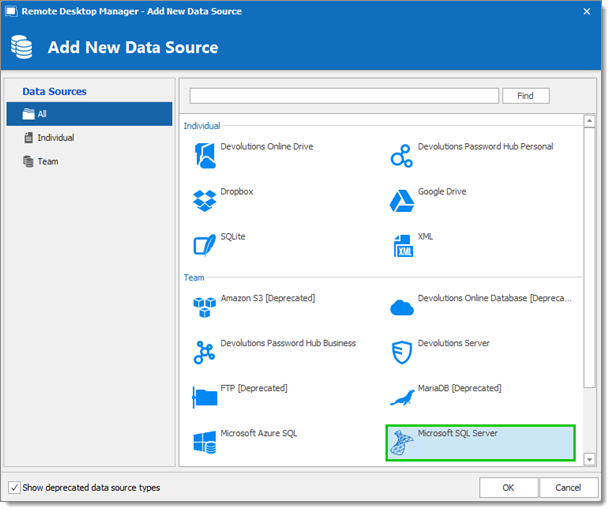Confirm with the OK button

pyautogui.click(x=509, y=487)
